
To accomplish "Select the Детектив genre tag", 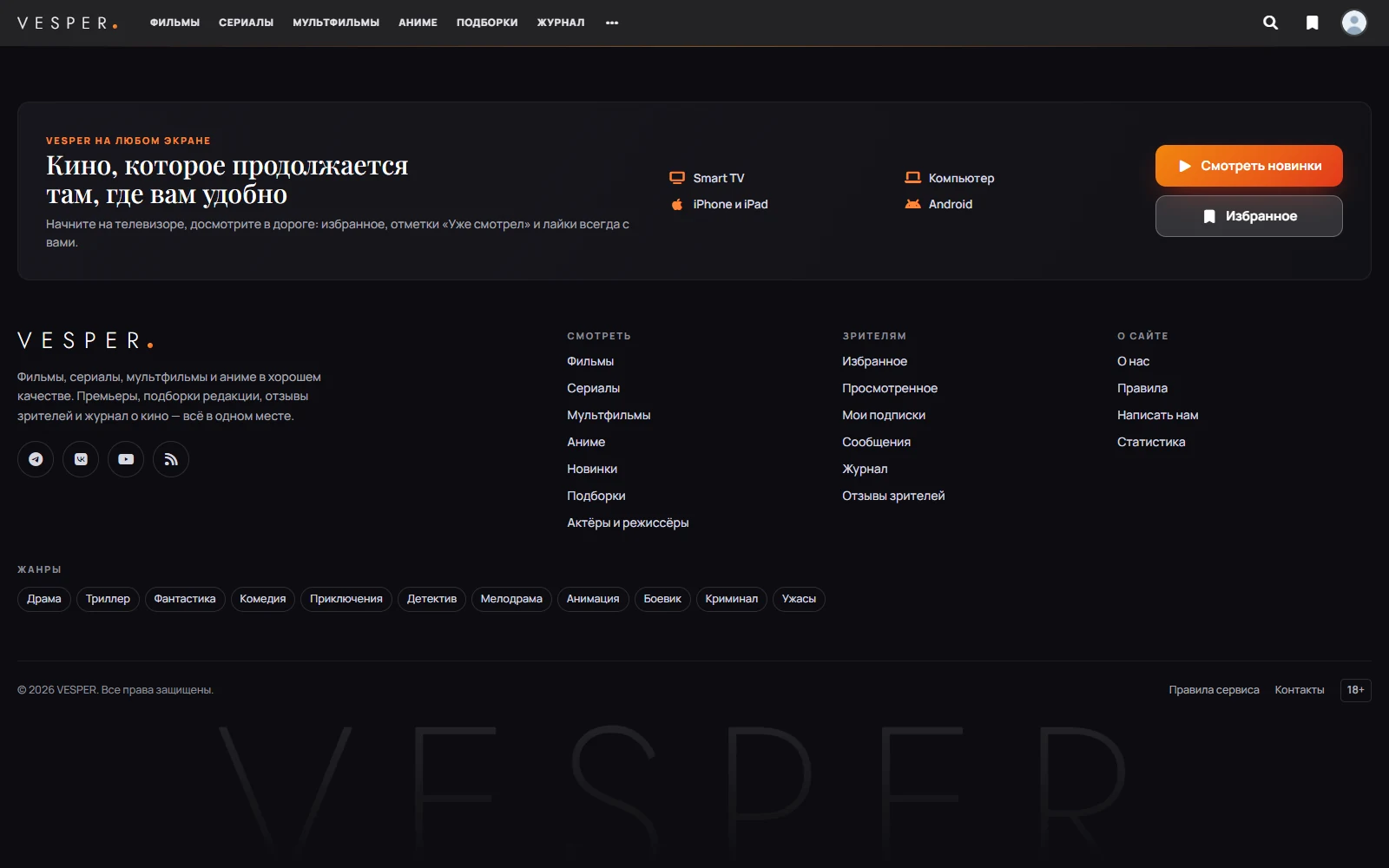I will pyautogui.click(x=431, y=599).
